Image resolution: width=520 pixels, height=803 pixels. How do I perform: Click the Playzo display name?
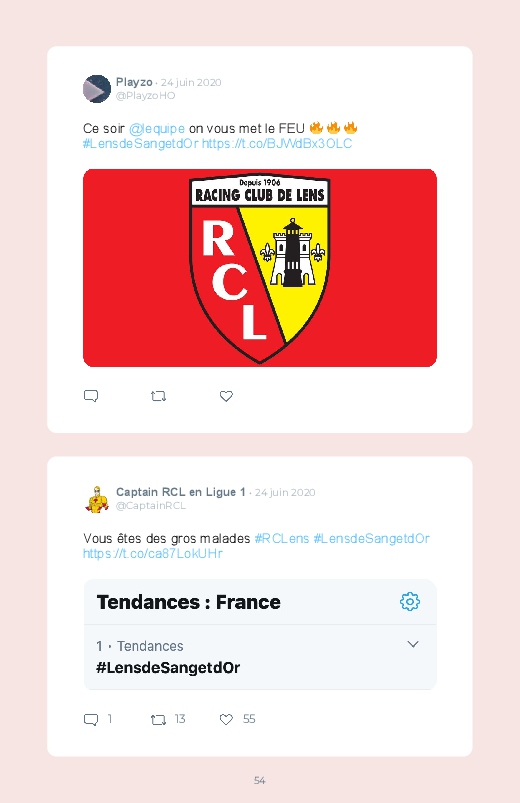(x=134, y=82)
